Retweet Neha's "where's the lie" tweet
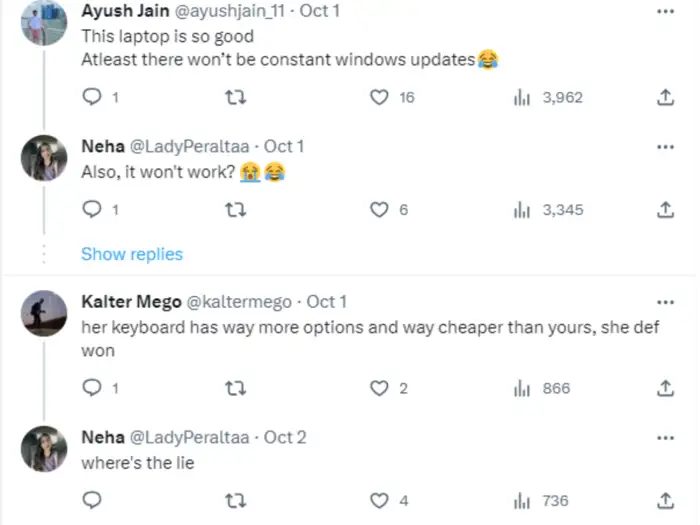Screen dimensions: 700x525 [237, 500]
